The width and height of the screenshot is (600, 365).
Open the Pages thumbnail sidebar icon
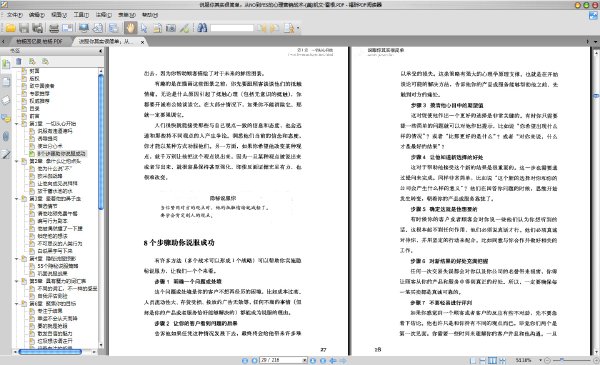coord(6,81)
